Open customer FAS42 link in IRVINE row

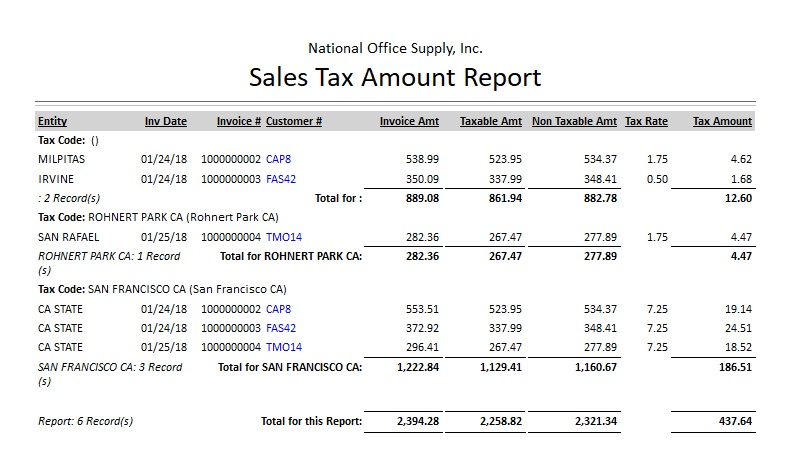[x=280, y=179]
